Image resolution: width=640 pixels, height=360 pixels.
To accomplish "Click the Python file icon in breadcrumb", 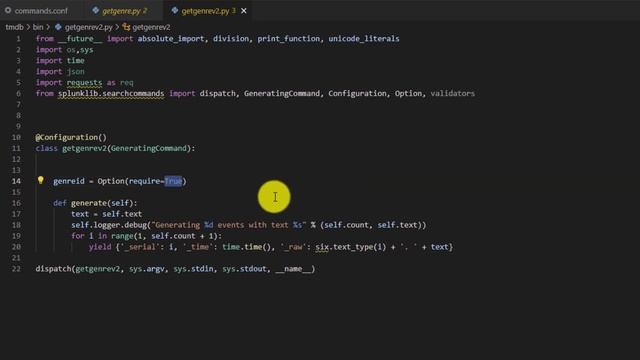I will point(58,27).
